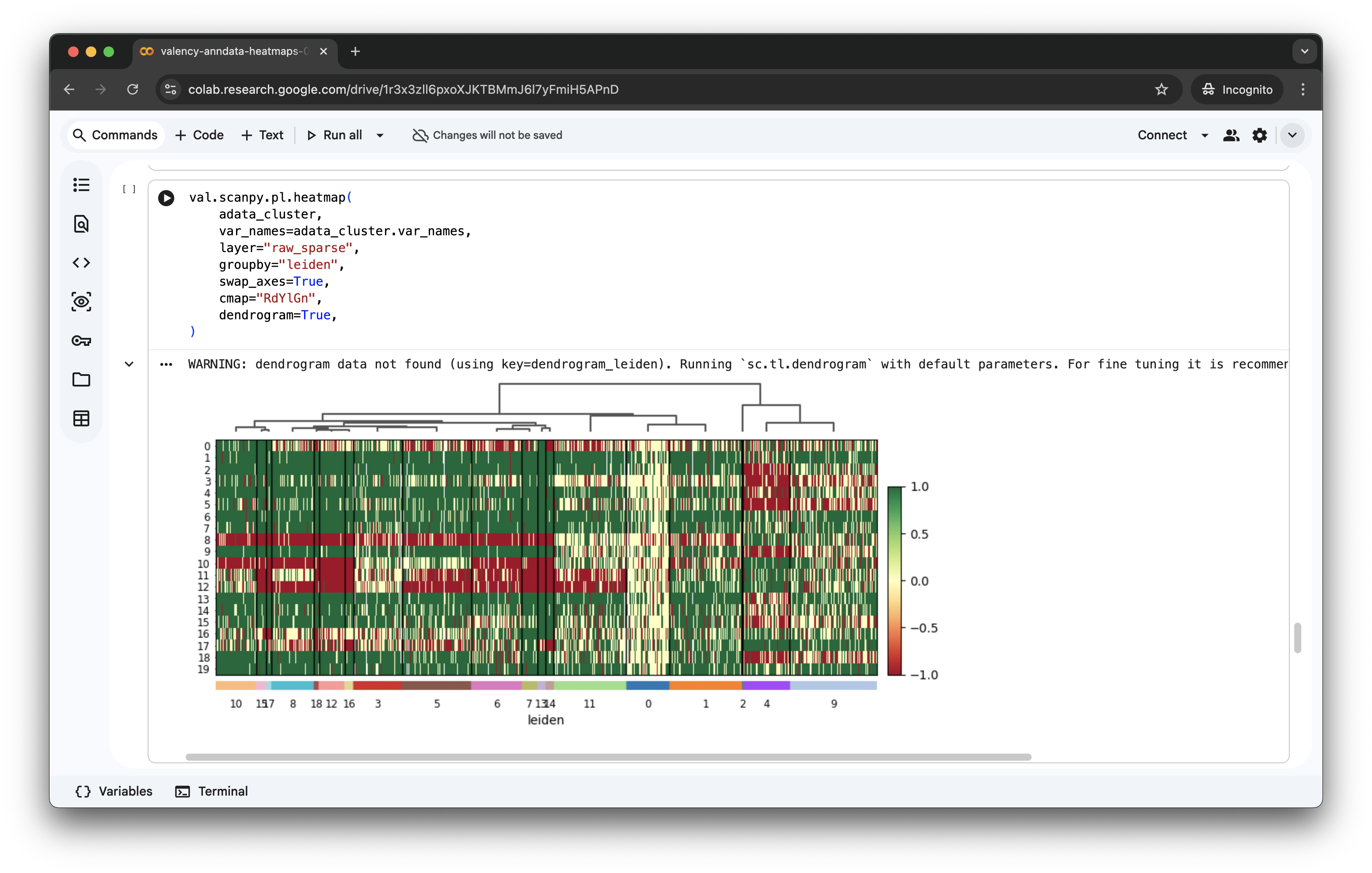Toggle header visibility chevron at top right
The height and width of the screenshot is (873, 1372).
[1292, 135]
